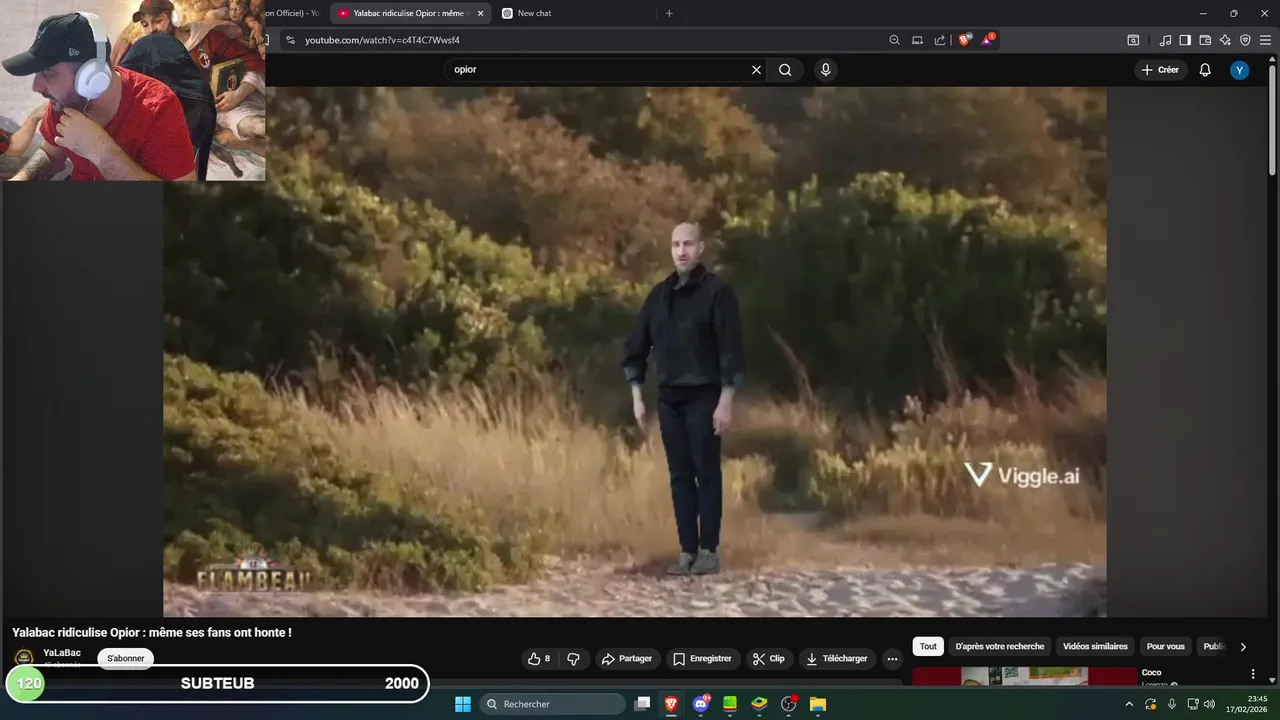Dislike the video with thumbs down

pos(573,659)
